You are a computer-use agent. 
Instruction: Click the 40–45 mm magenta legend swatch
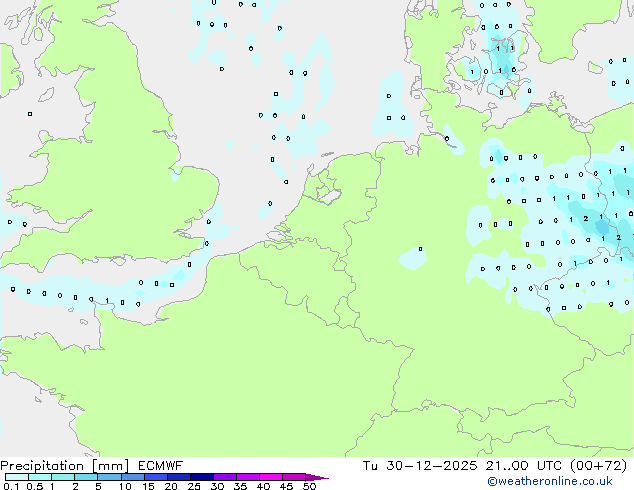[x=271, y=477]
